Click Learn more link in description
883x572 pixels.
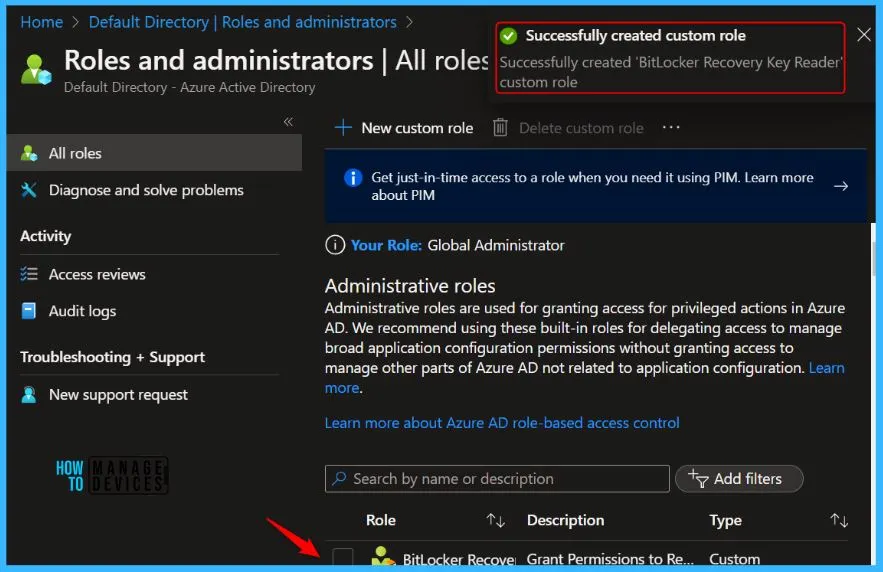[826, 368]
